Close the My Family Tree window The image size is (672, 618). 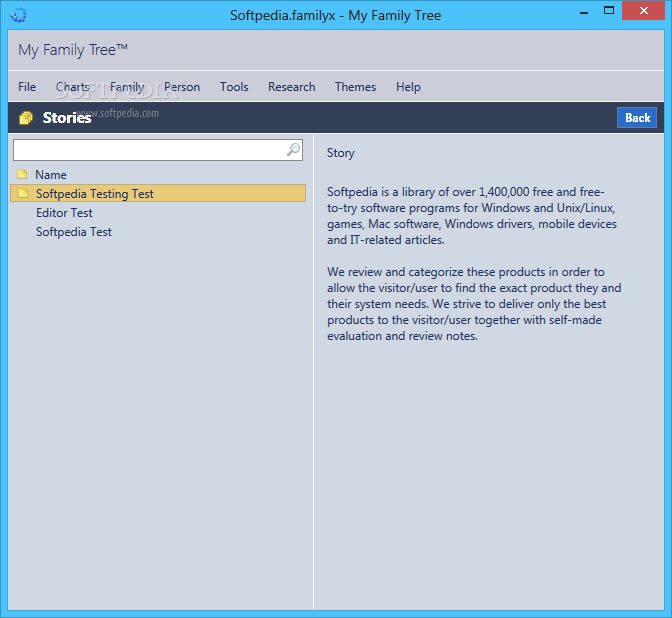pos(643,11)
